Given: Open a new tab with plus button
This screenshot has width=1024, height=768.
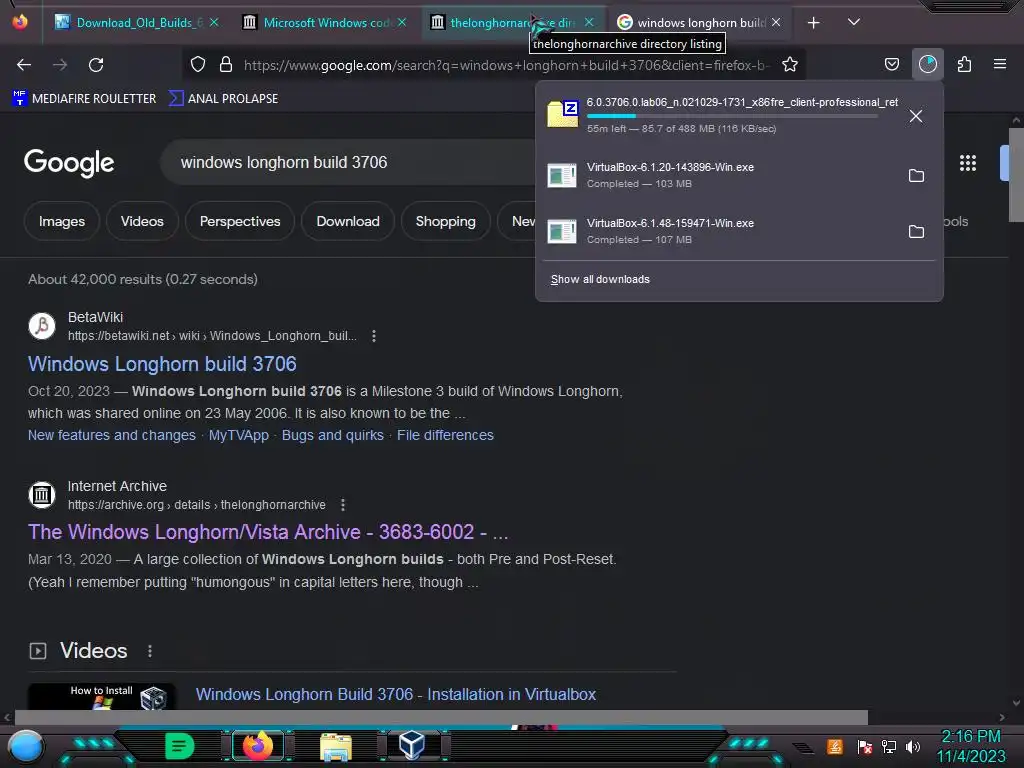Looking at the screenshot, I should (x=813, y=23).
